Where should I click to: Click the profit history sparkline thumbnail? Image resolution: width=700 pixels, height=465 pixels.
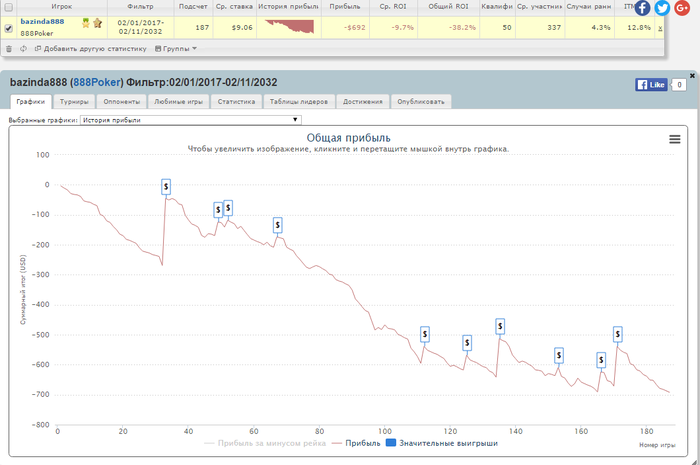289,27
